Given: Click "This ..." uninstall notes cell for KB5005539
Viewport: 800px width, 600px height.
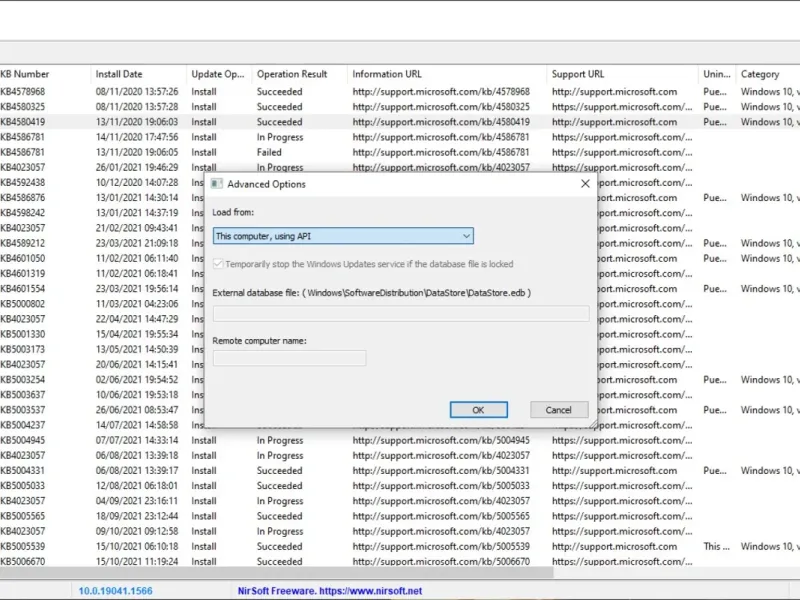Looking at the screenshot, I should click(x=716, y=546).
